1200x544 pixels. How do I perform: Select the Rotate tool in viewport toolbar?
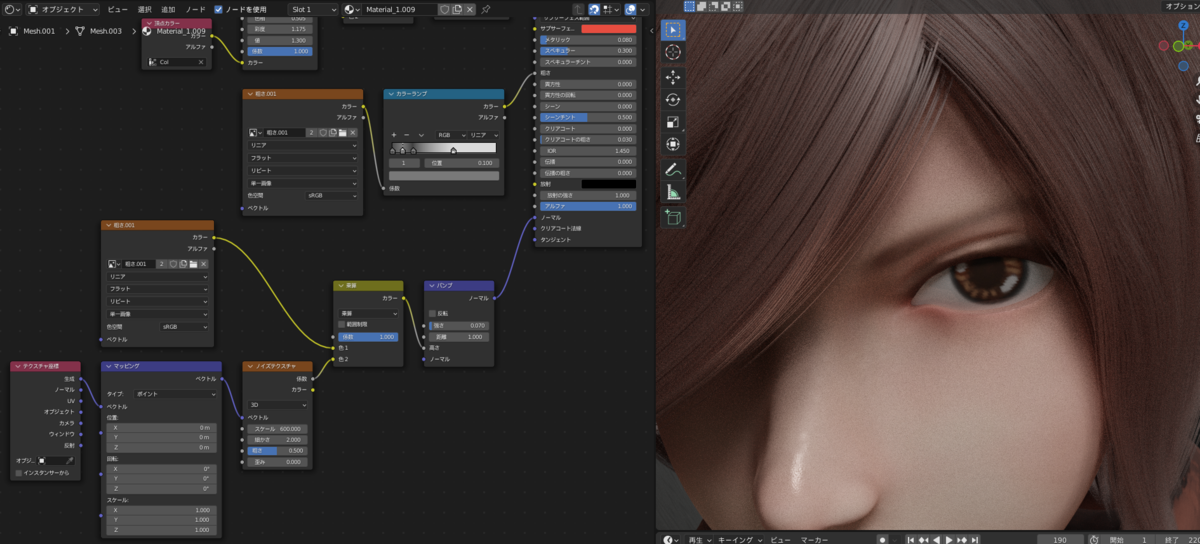point(672,99)
